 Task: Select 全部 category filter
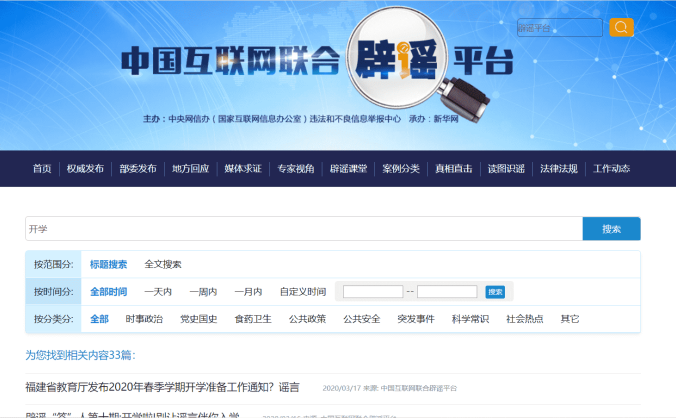click(99, 319)
